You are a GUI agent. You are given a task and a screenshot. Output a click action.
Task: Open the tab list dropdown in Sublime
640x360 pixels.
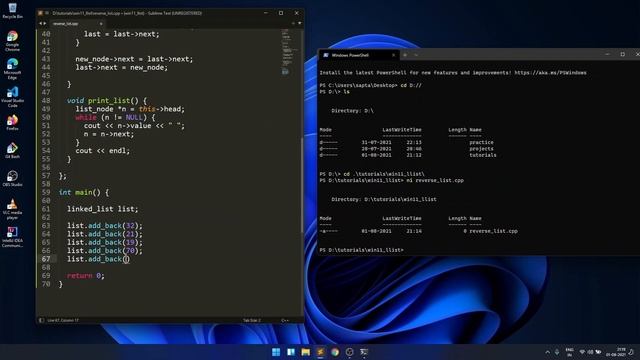click(300, 23)
